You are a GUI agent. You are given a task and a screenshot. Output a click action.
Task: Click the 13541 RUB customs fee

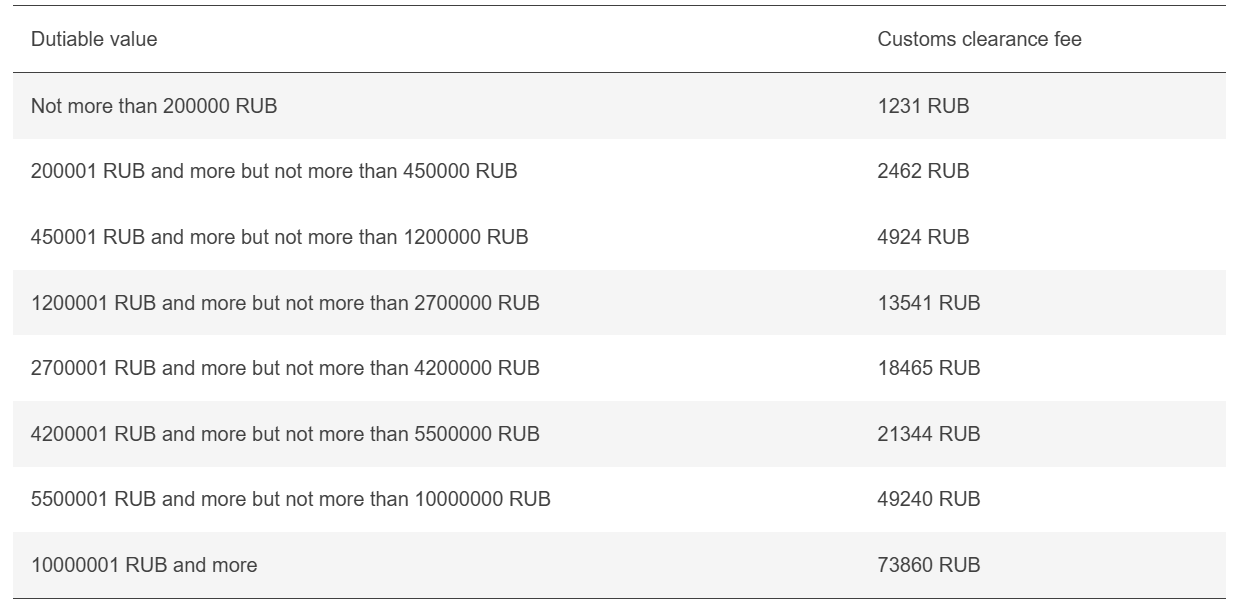click(x=929, y=302)
